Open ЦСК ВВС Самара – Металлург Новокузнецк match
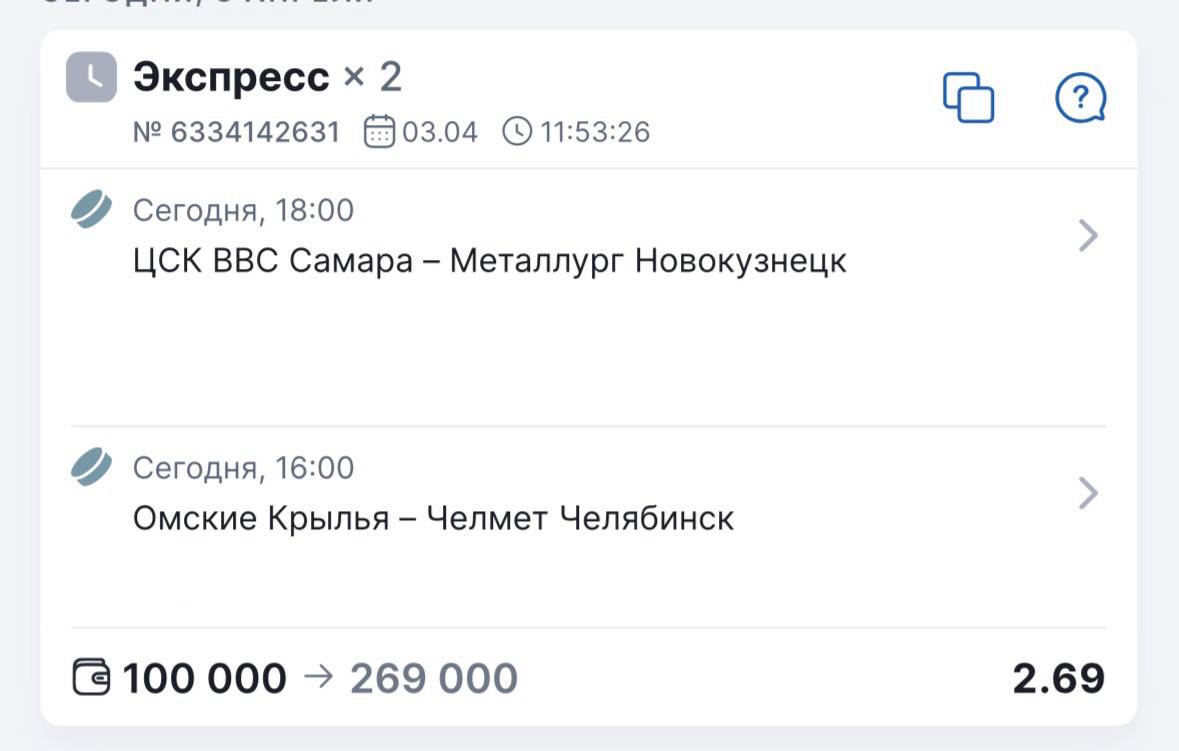This screenshot has width=1179, height=751. coord(490,261)
